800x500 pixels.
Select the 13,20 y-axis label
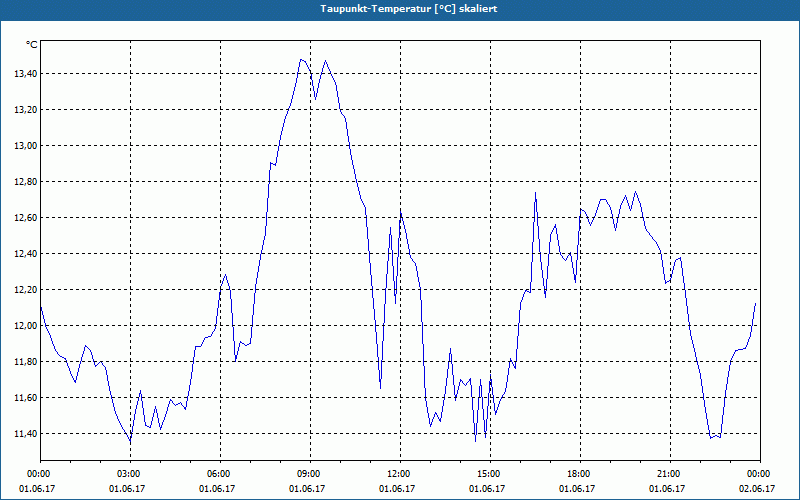[25, 110]
